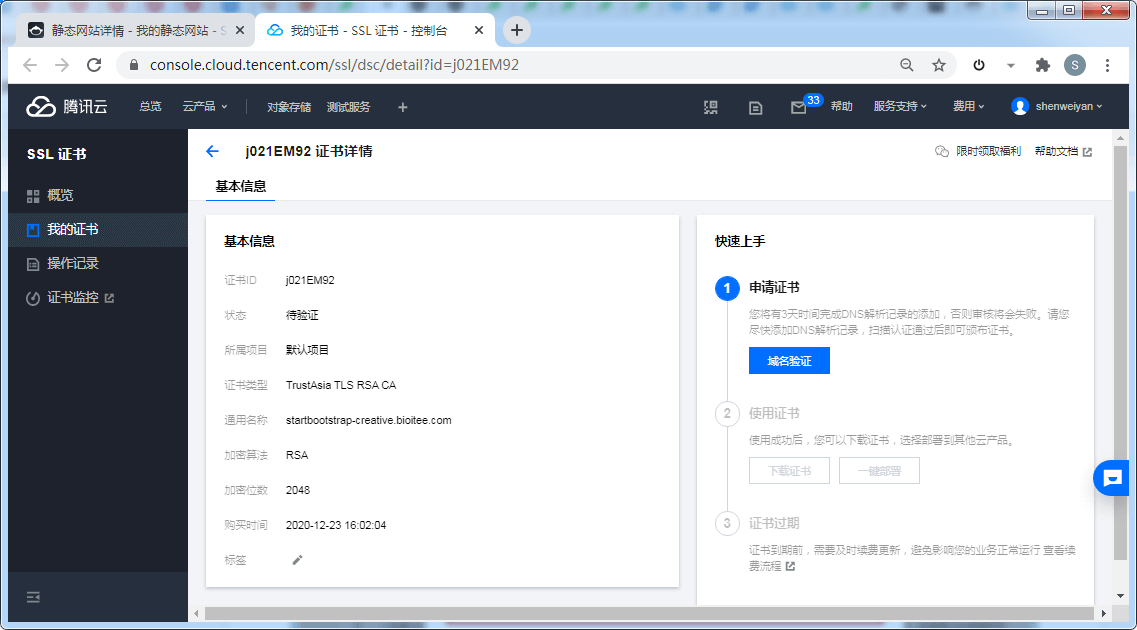This screenshot has height=630, width=1137.
Task: Open 总览 in top navigation
Action: [x=150, y=107]
